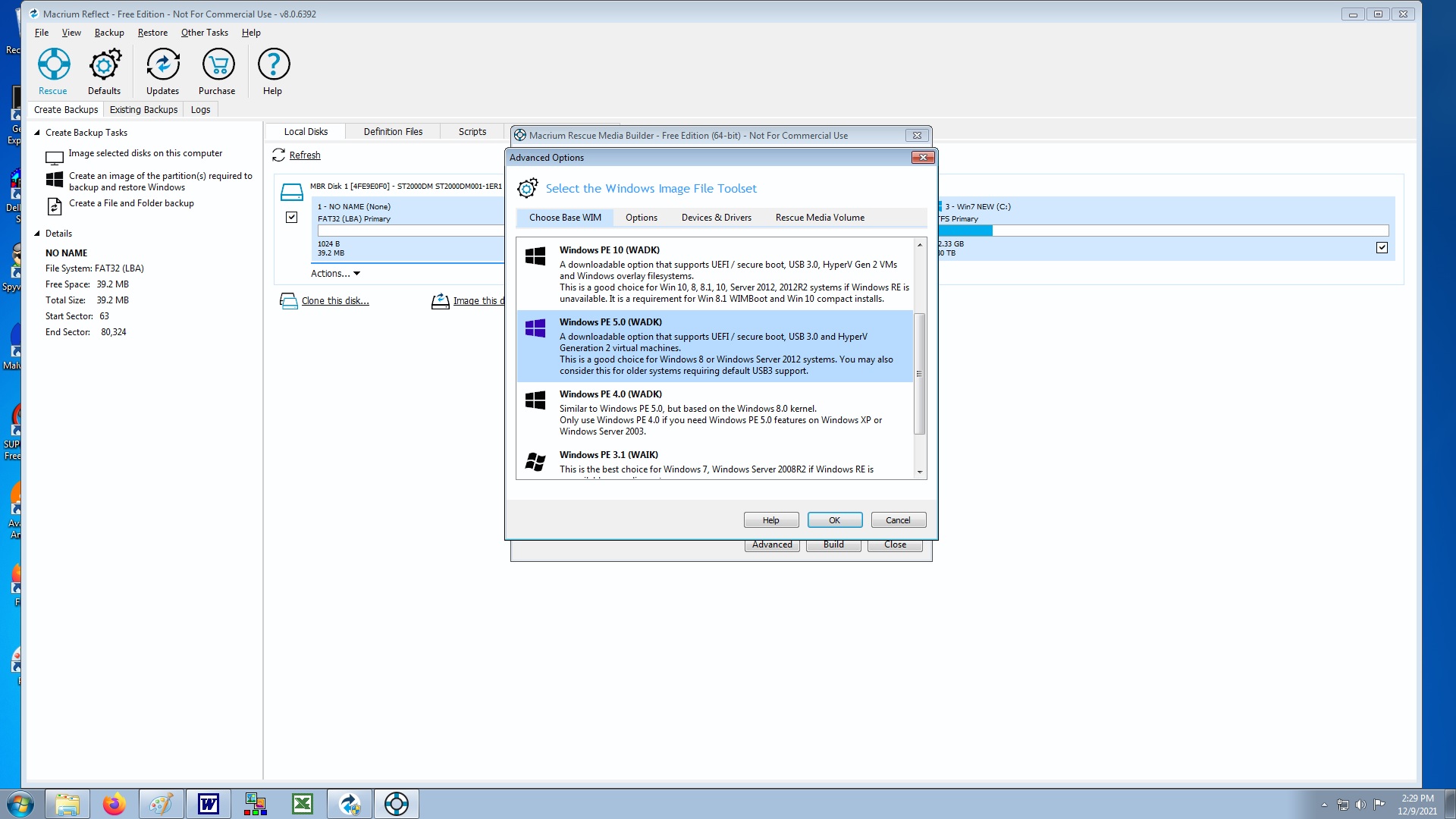Click the Rescue Media Builder taskbar icon
Image resolution: width=1456 pixels, height=819 pixels.
(x=397, y=804)
